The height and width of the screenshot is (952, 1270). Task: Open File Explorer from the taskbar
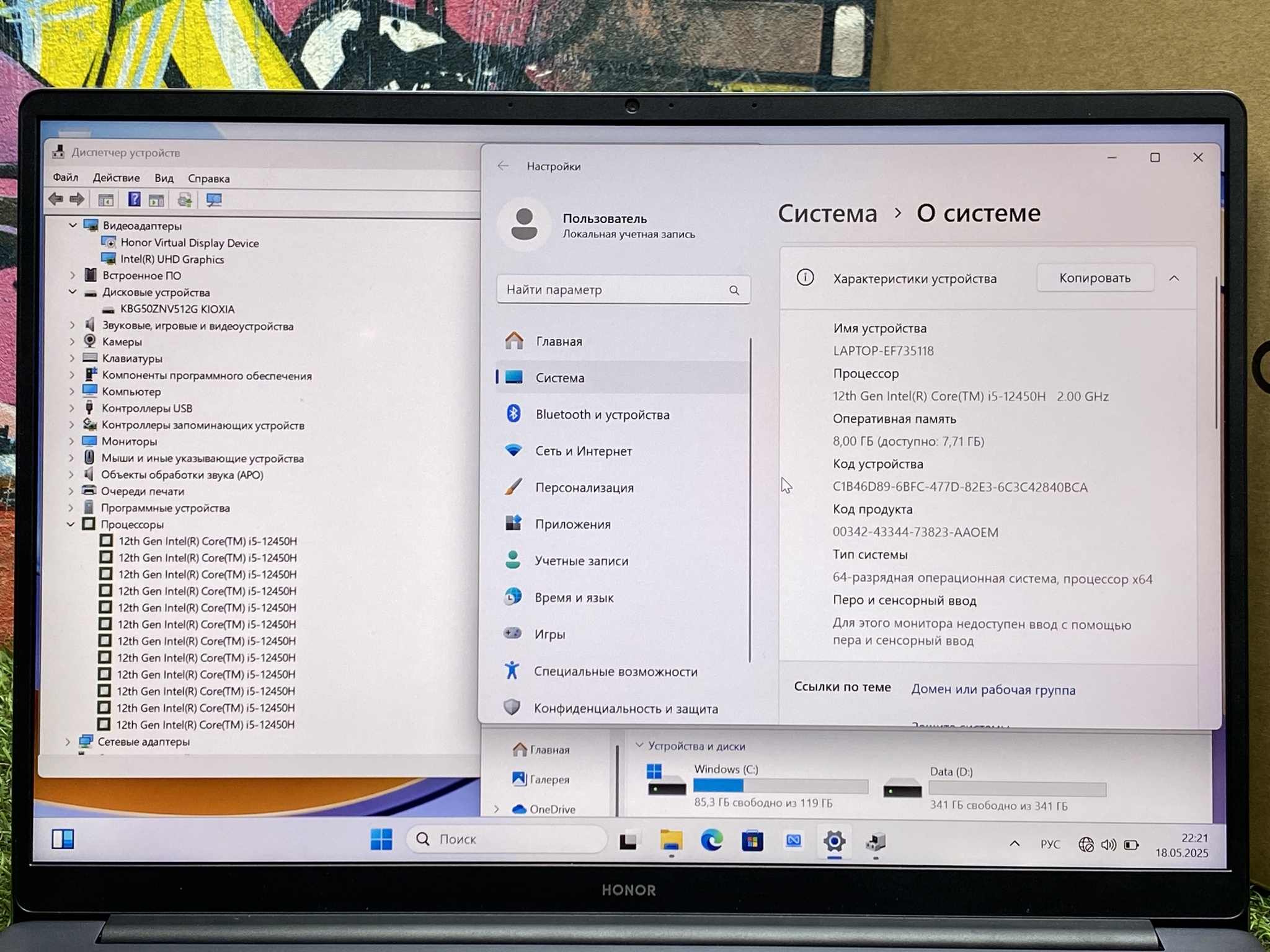pyautogui.click(x=671, y=841)
